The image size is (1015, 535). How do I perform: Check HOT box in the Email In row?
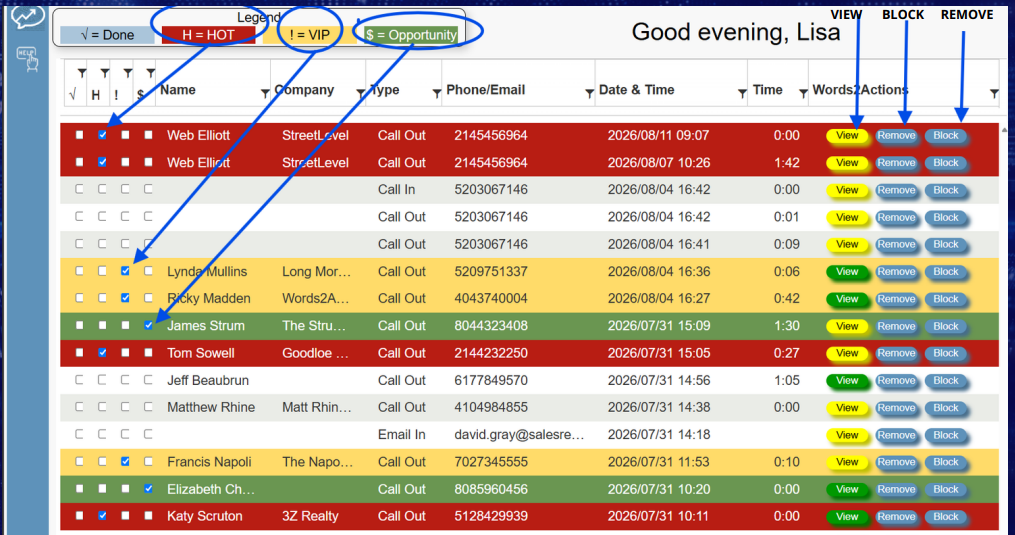pyautogui.click(x=102, y=434)
